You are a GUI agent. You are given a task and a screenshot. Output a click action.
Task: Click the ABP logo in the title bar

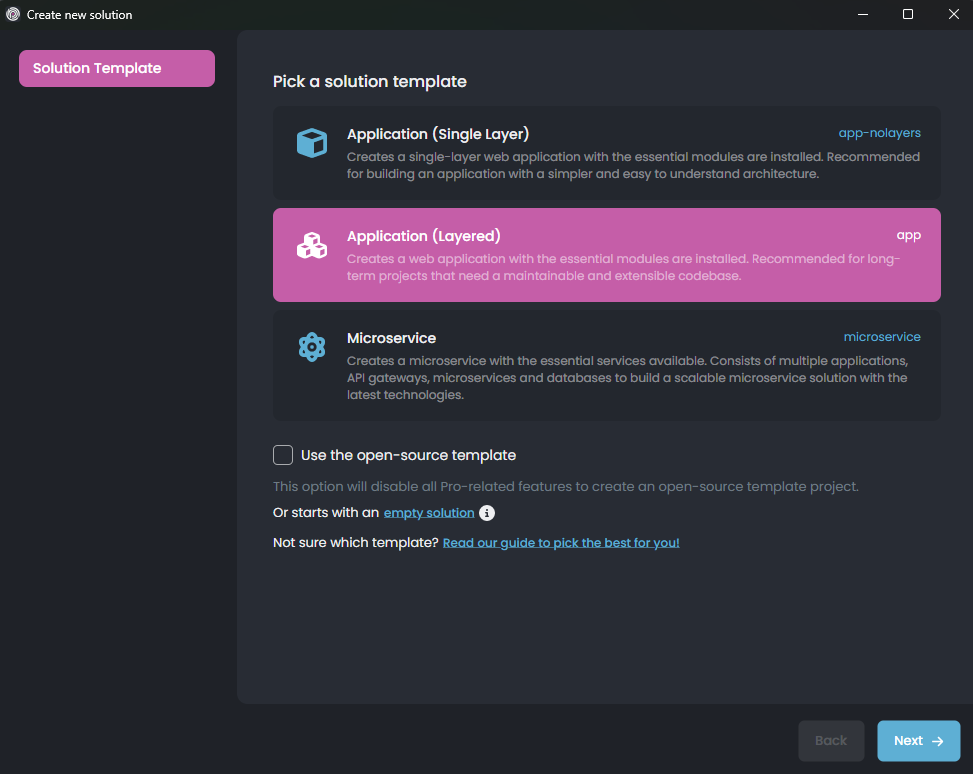click(x=12, y=14)
